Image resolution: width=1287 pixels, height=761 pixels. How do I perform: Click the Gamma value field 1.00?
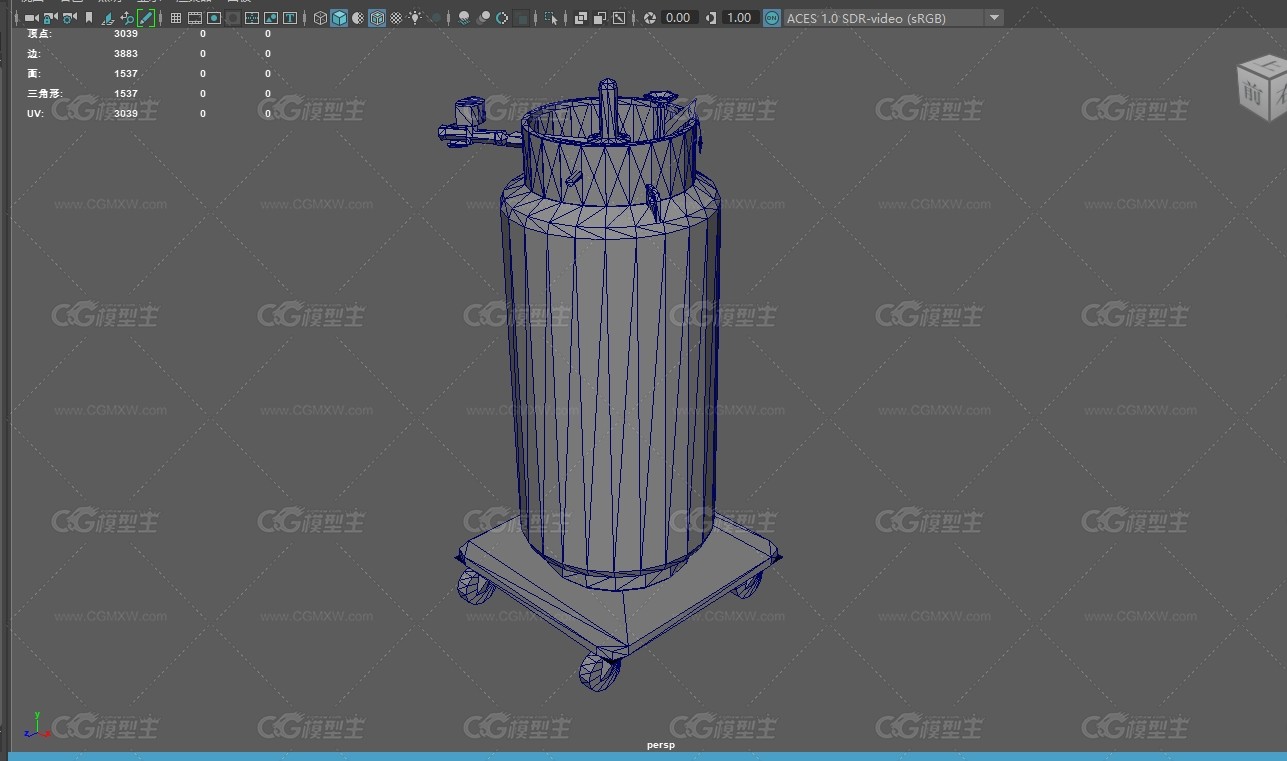[x=739, y=18]
